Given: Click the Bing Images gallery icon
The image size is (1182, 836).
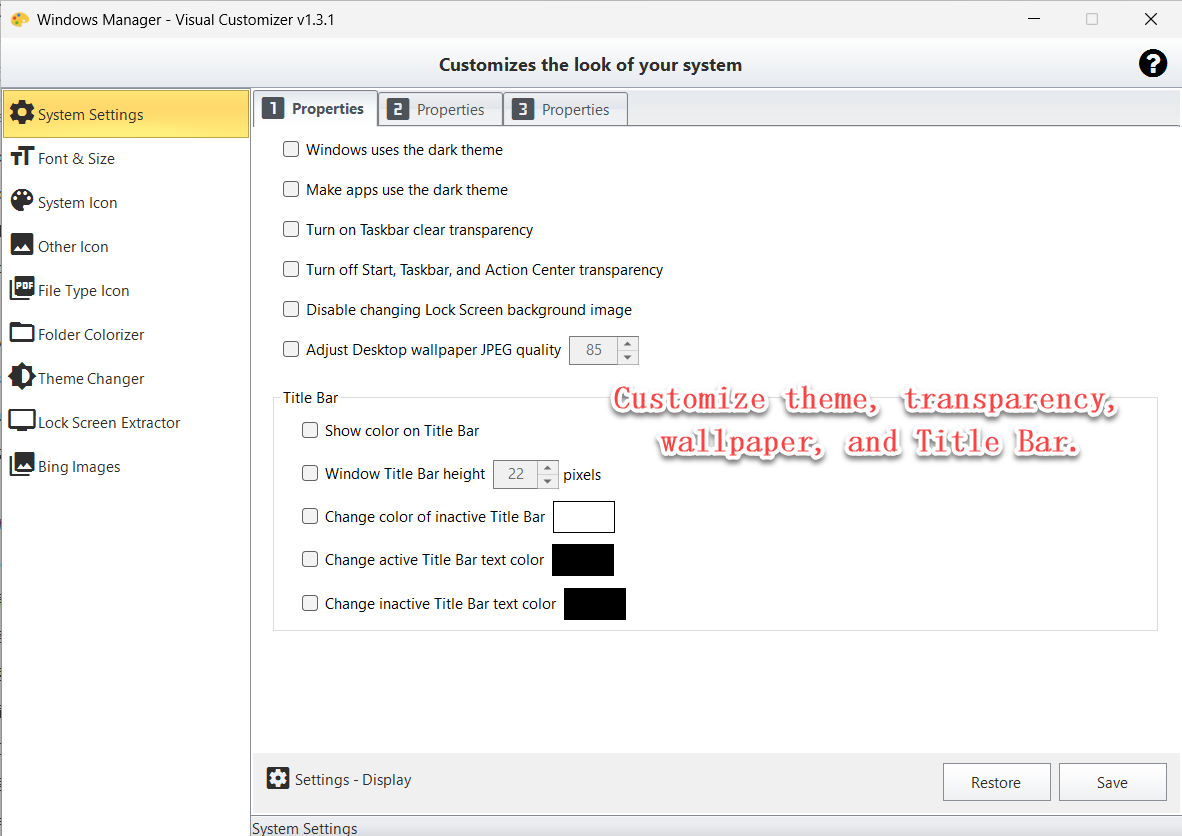Looking at the screenshot, I should (22, 464).
